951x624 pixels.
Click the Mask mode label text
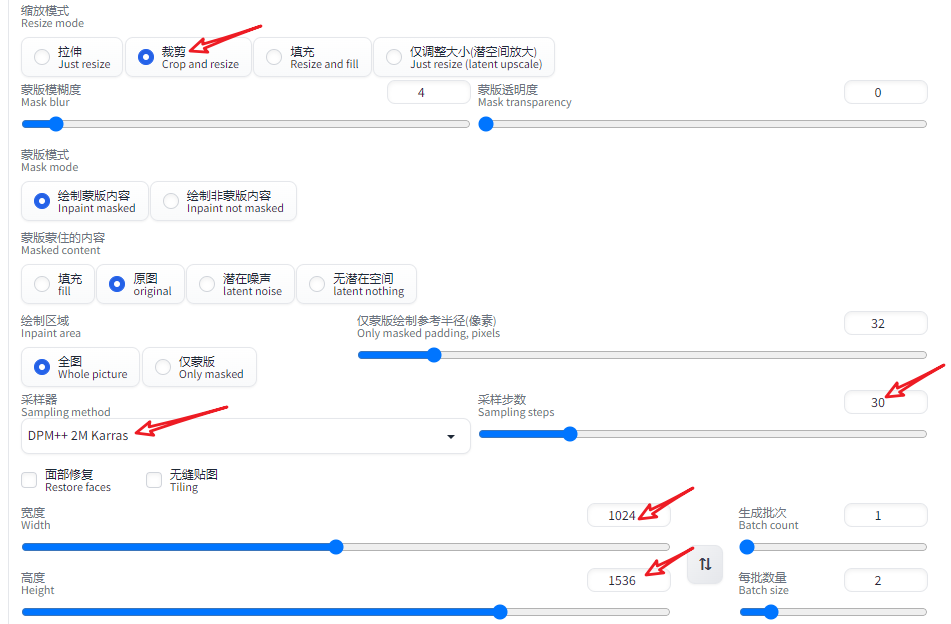(50, 167)
